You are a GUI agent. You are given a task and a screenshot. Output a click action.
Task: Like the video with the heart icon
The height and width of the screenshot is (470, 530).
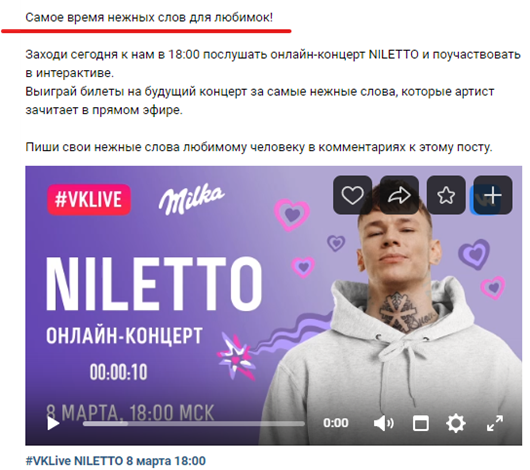tap(353, 195)
